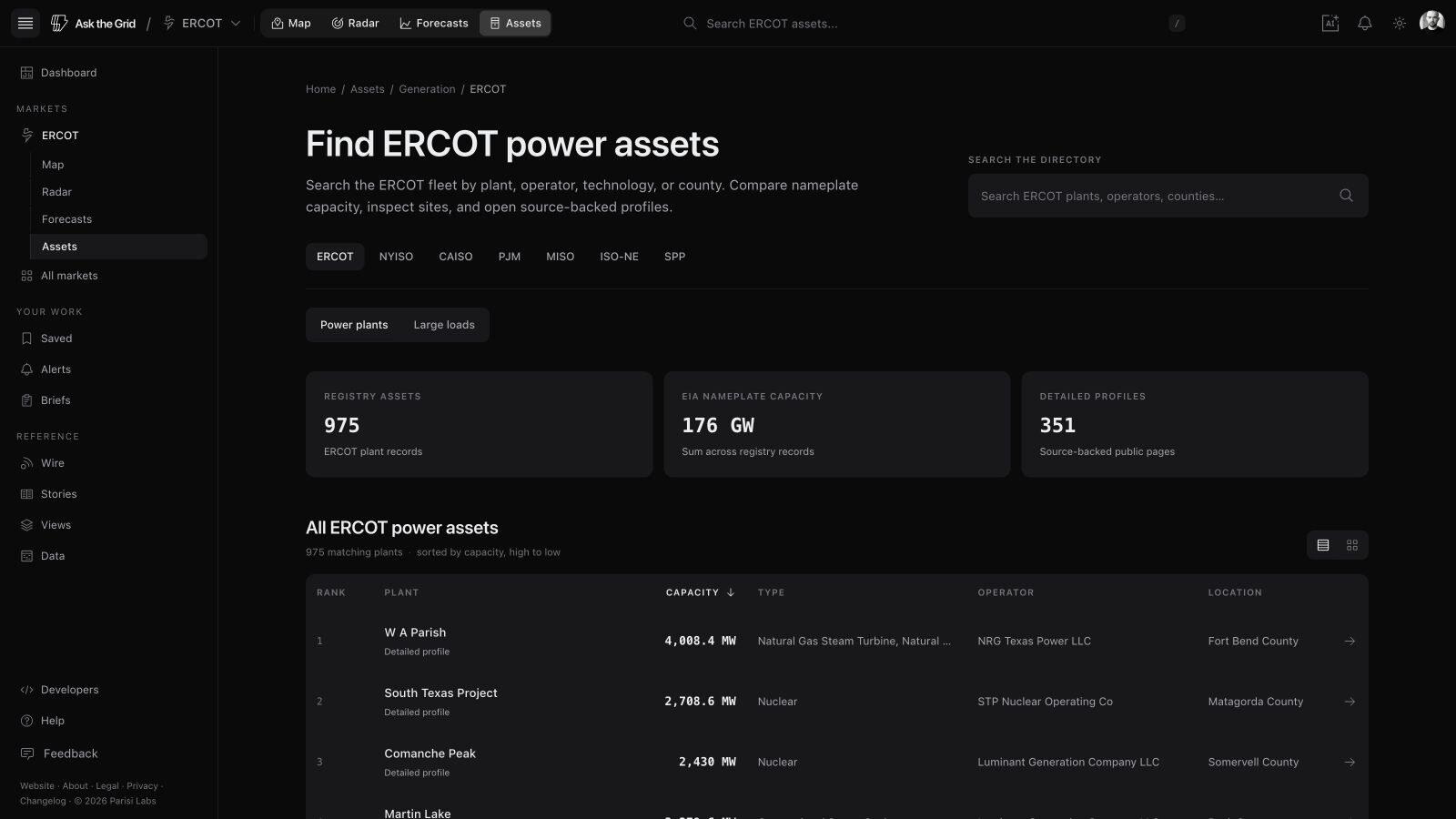Open Developers link in sidebar
Image resolution: width=1456 pixels, height=819 pixels.
(x=109, y=690)
